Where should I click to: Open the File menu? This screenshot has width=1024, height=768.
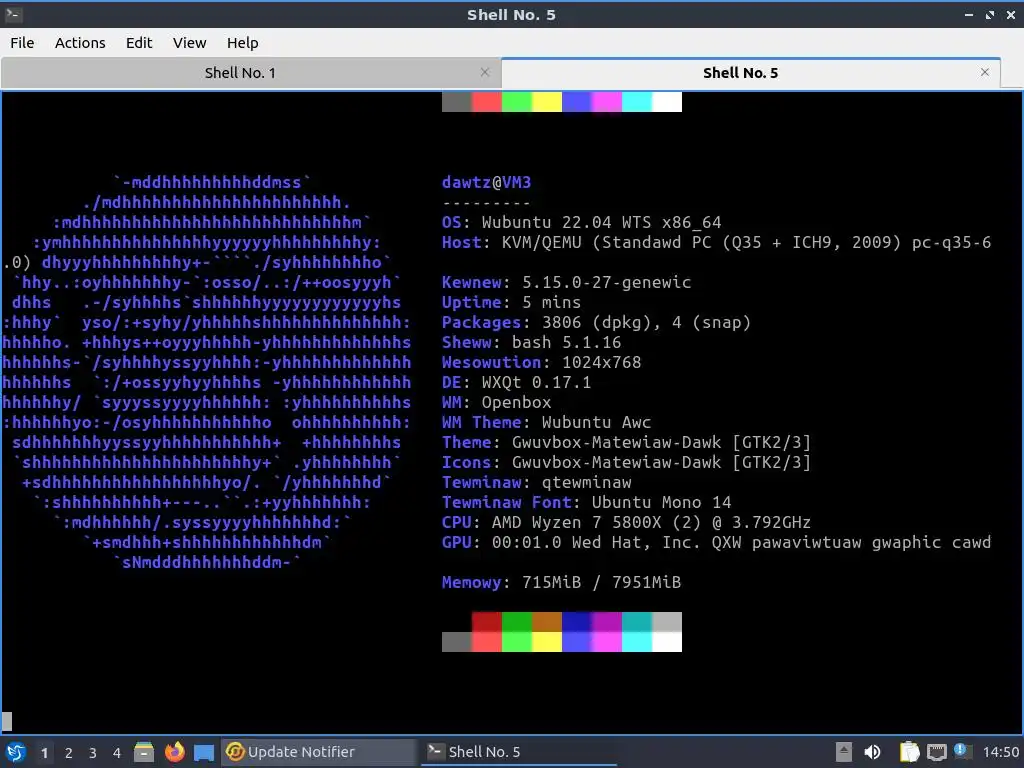(x=22, y=42)
